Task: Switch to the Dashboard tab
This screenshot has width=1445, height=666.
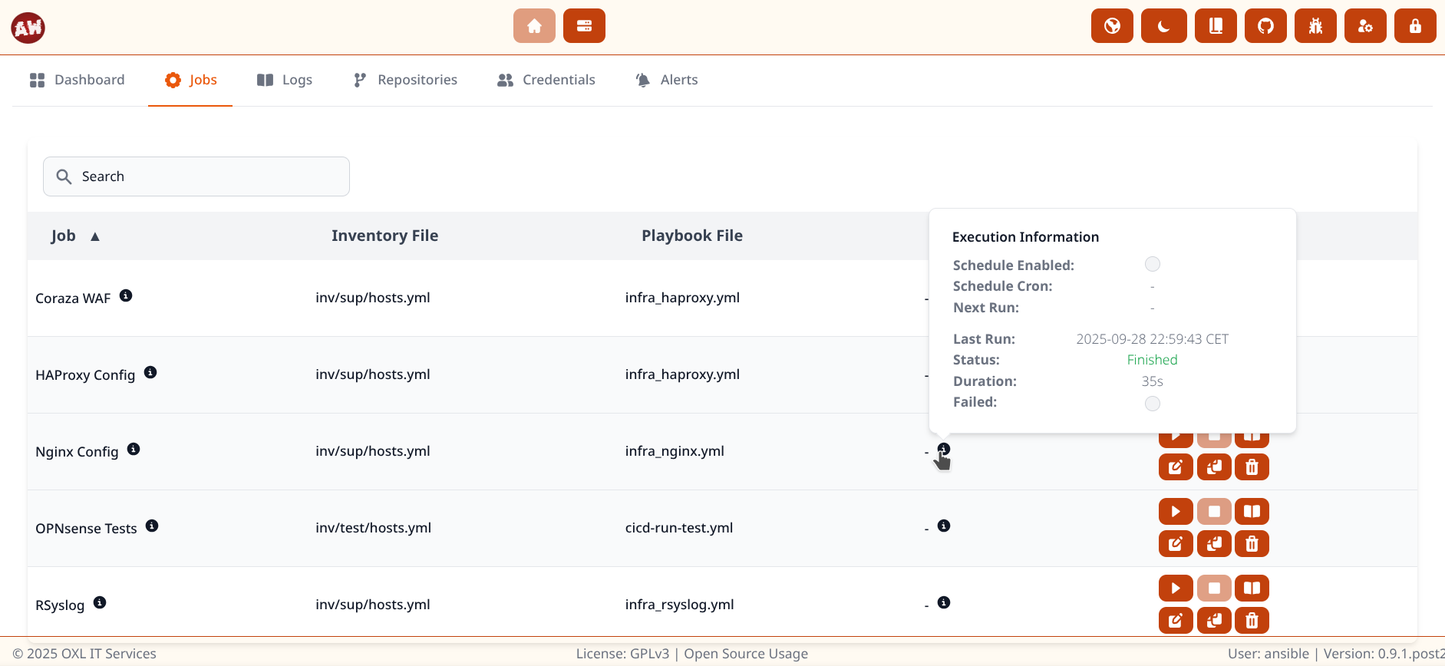Action: (77, 79)
